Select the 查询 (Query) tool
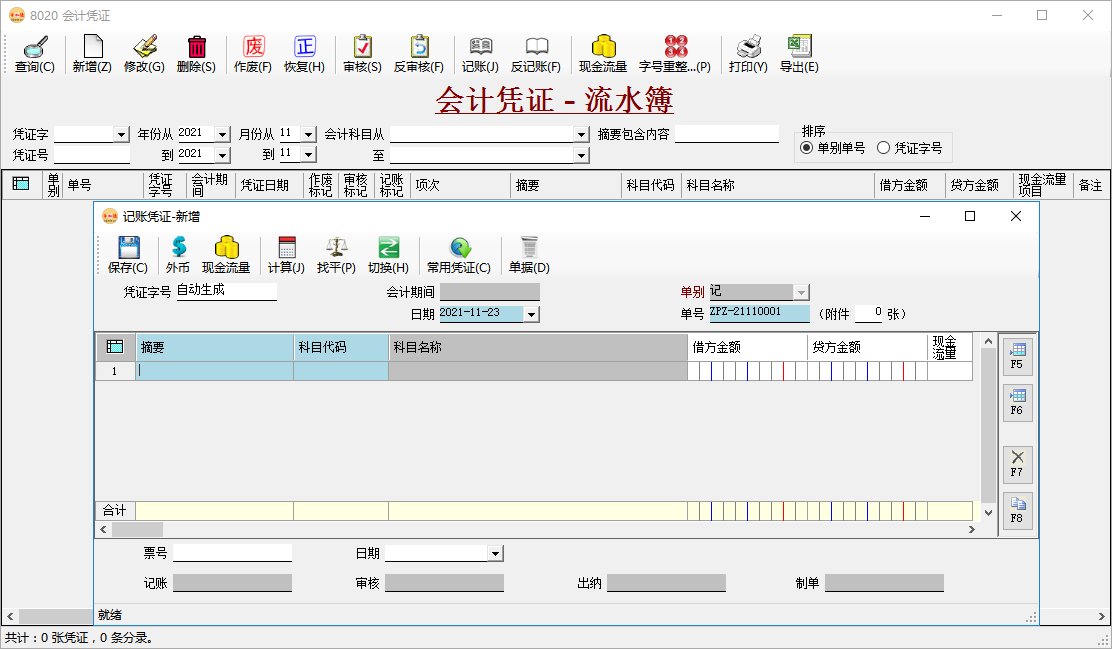 33,53
